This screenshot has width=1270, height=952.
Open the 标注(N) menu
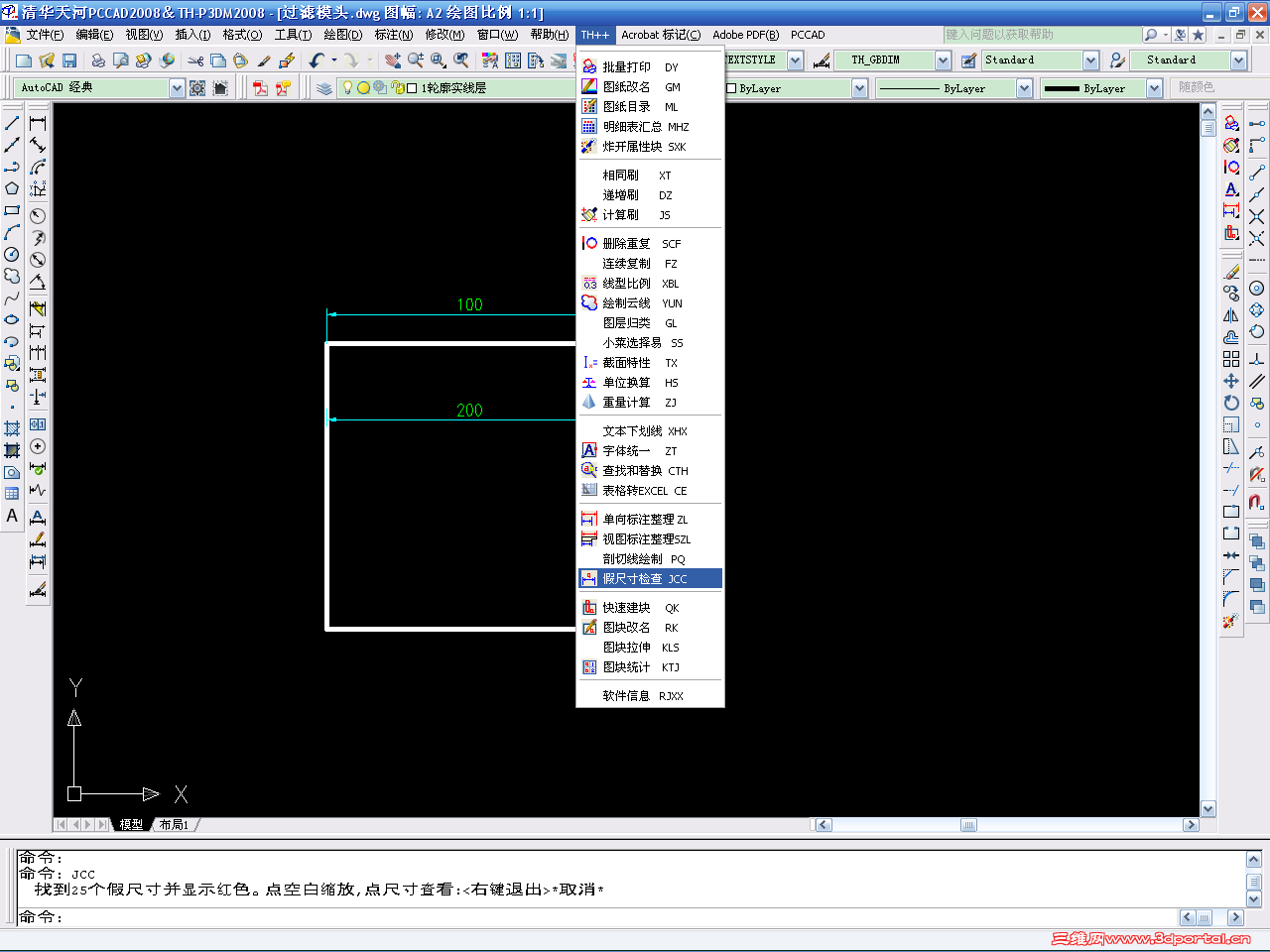pos(394,35)
